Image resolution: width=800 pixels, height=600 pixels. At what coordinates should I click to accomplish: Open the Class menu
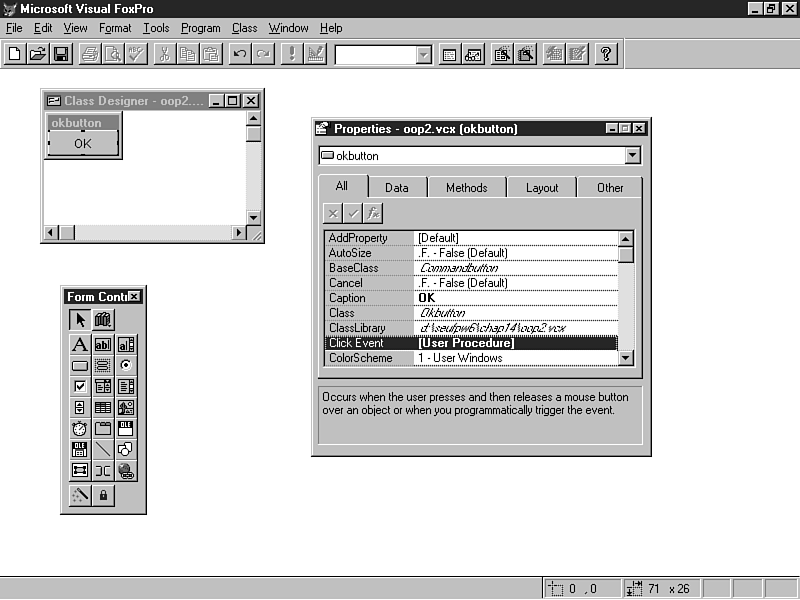tap(244, 28)
